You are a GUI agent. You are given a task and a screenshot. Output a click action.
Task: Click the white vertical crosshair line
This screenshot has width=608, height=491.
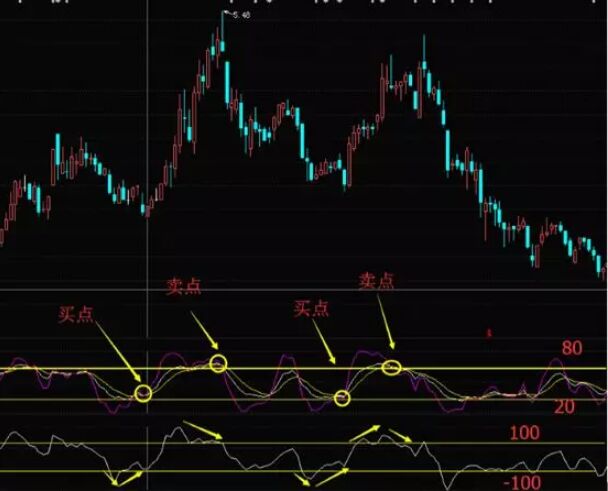[x=147, y=150]
